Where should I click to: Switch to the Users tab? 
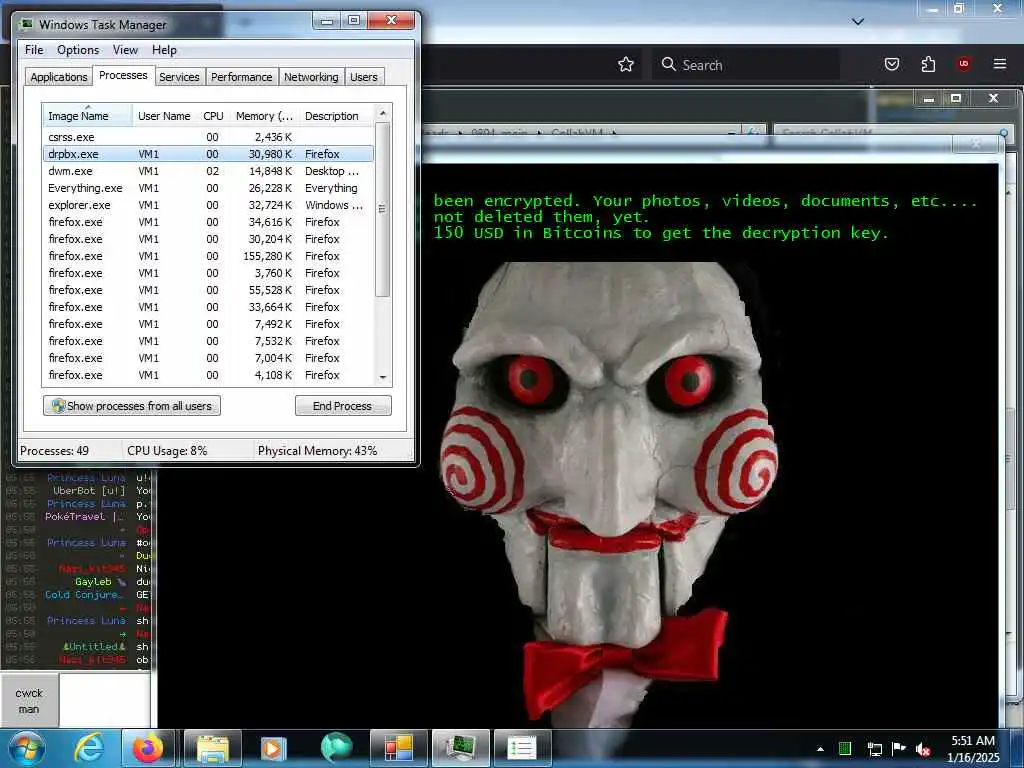point(364,77)
